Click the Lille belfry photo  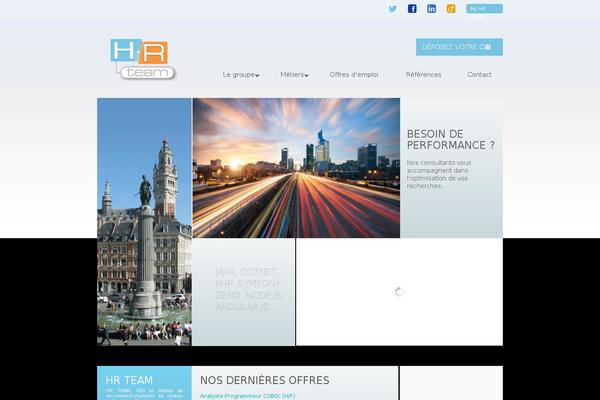tap(144, 222)
